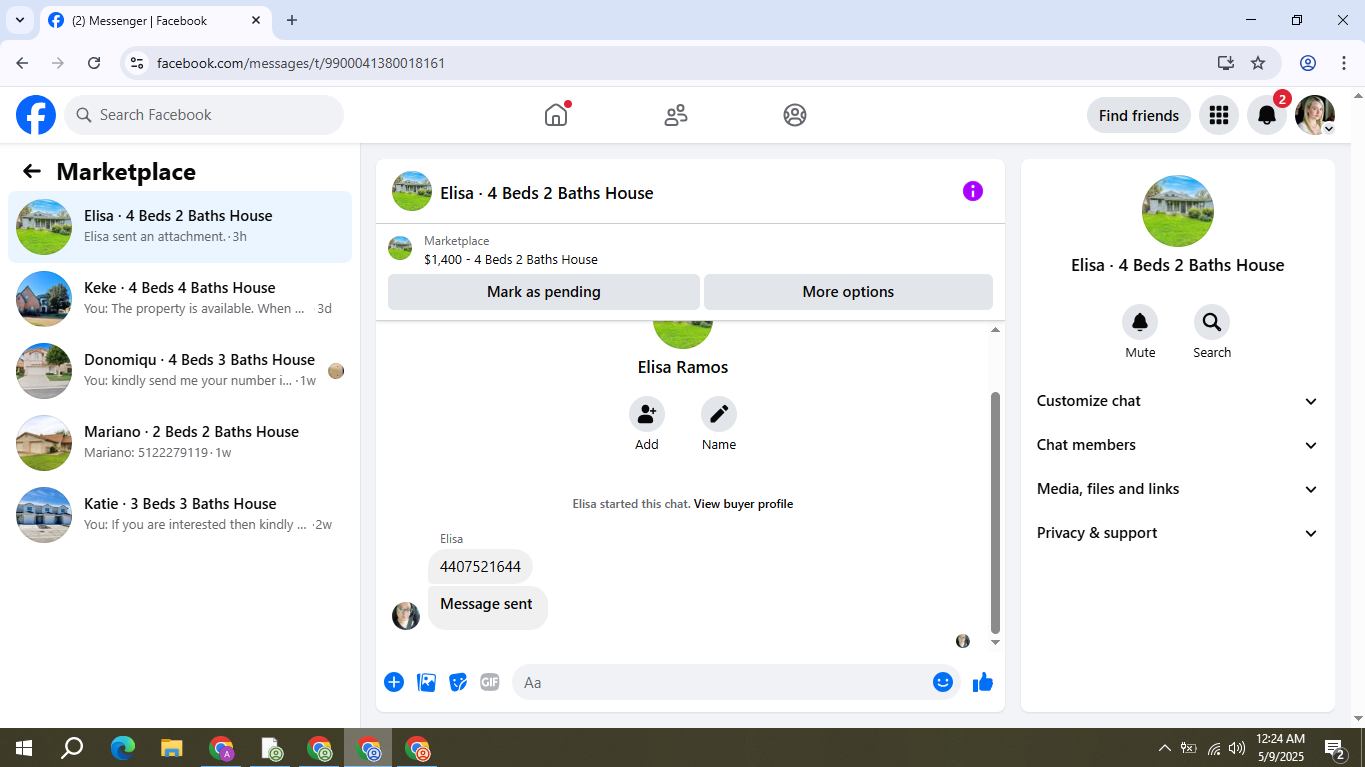Edit the chat name with pencil icon

coord(719,414)
